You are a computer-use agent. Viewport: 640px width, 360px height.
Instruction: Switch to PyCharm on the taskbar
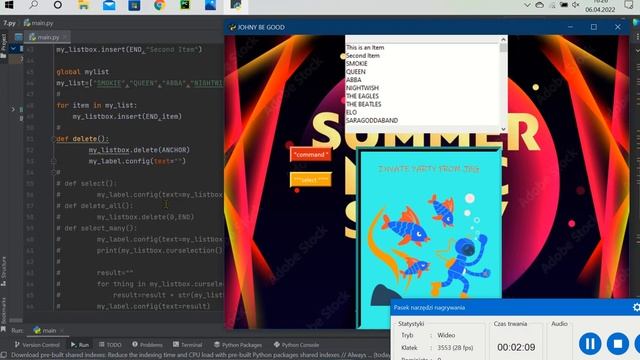coord(185,5)
